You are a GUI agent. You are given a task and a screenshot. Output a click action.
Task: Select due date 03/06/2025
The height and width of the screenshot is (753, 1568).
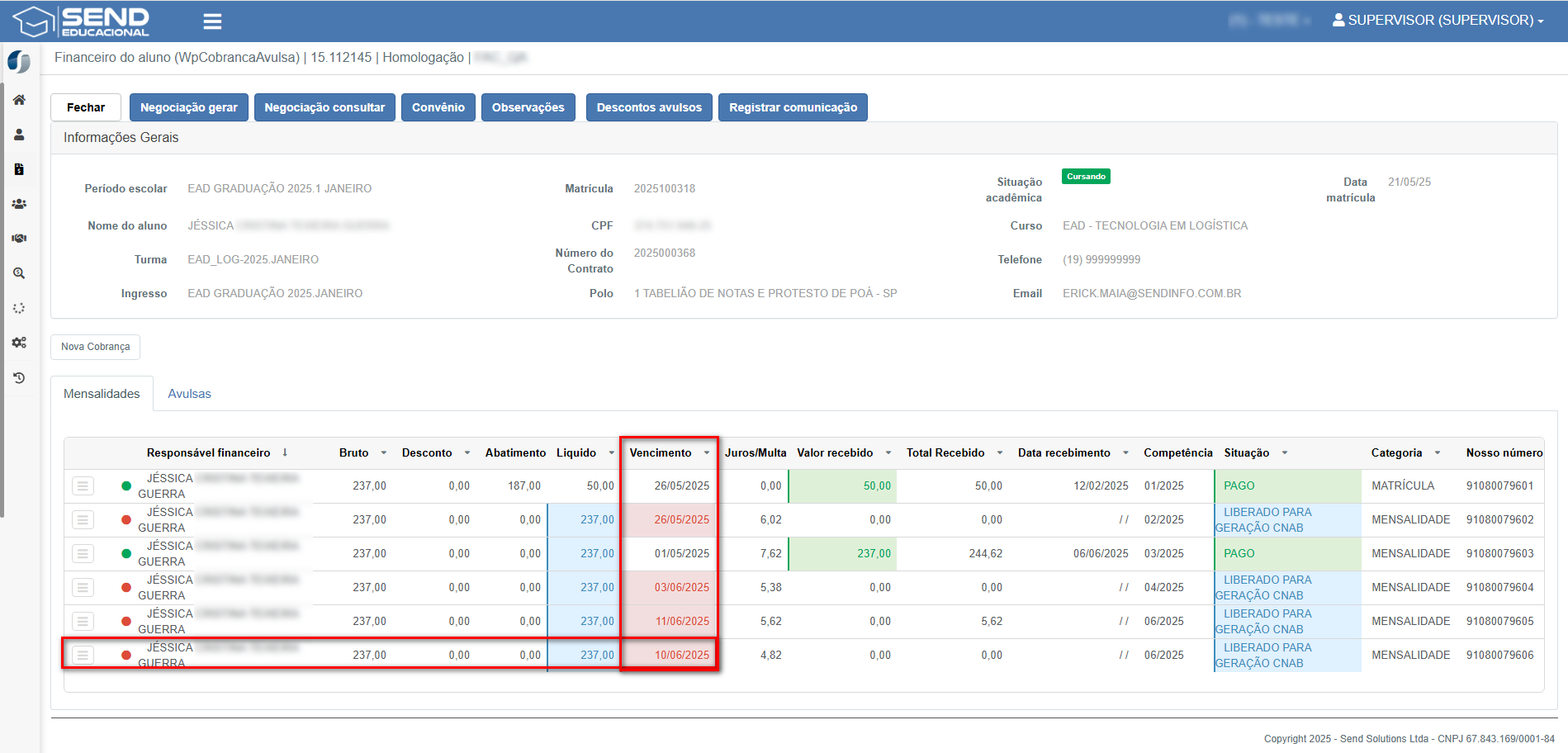[682, 588]
